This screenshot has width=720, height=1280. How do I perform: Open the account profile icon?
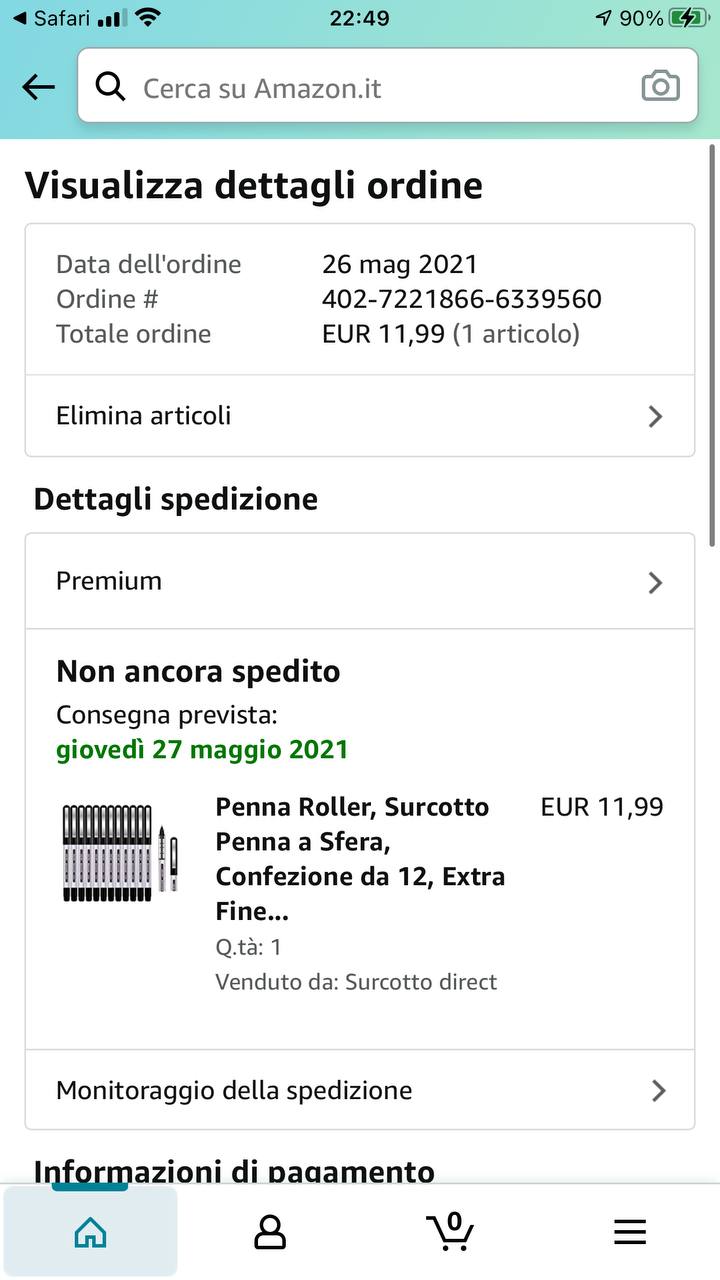tap(270, 1232)
